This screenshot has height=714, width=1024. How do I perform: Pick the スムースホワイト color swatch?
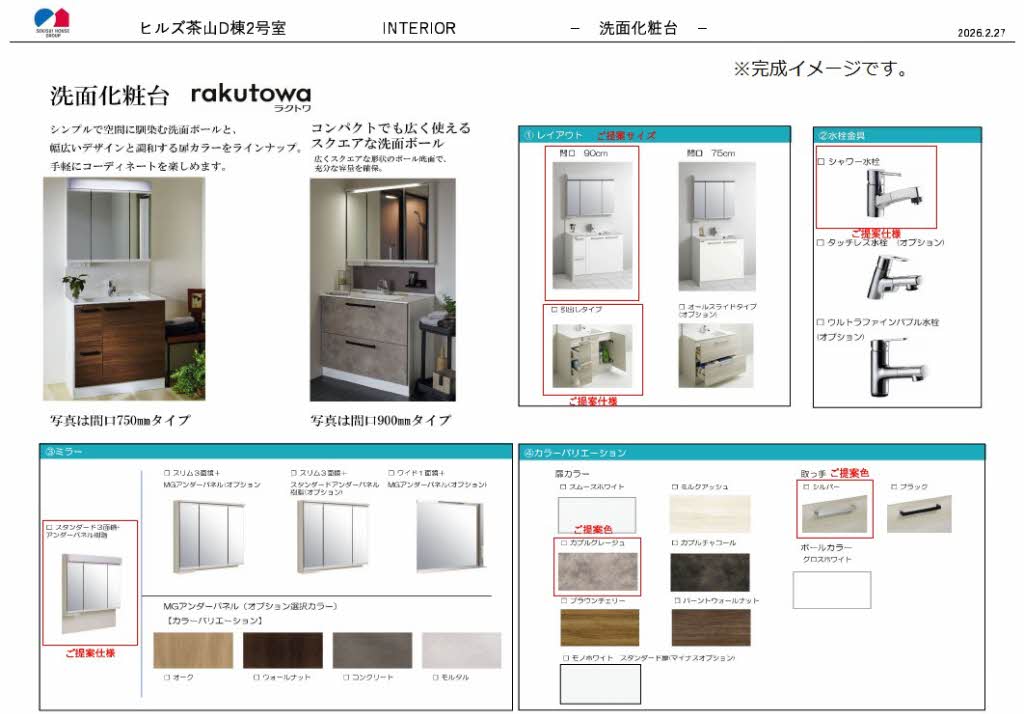point(597,515)
